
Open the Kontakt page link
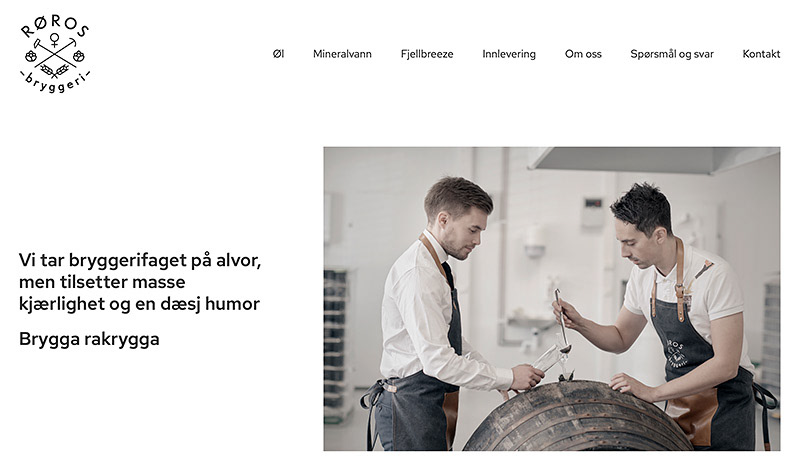coord(761,54)
